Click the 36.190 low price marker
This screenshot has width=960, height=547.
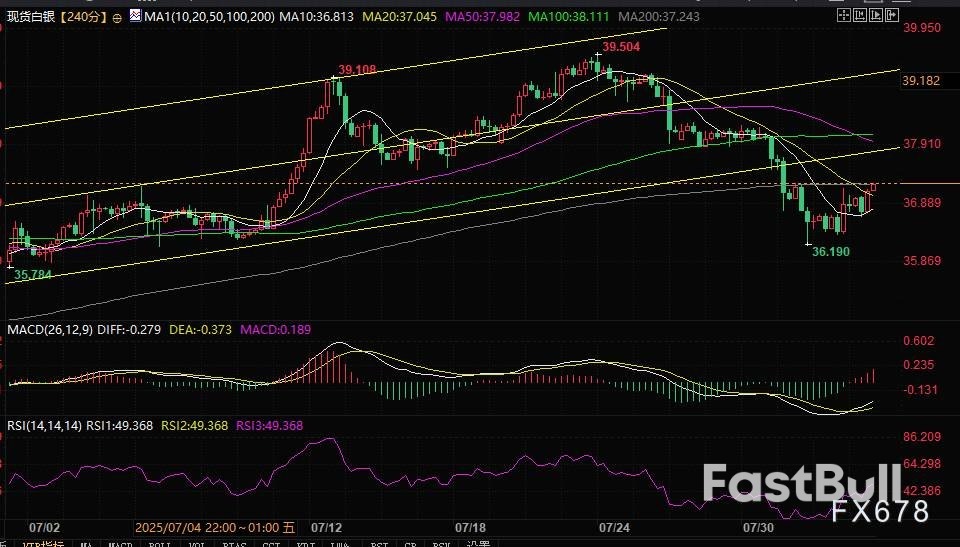[x=830, y=252]
